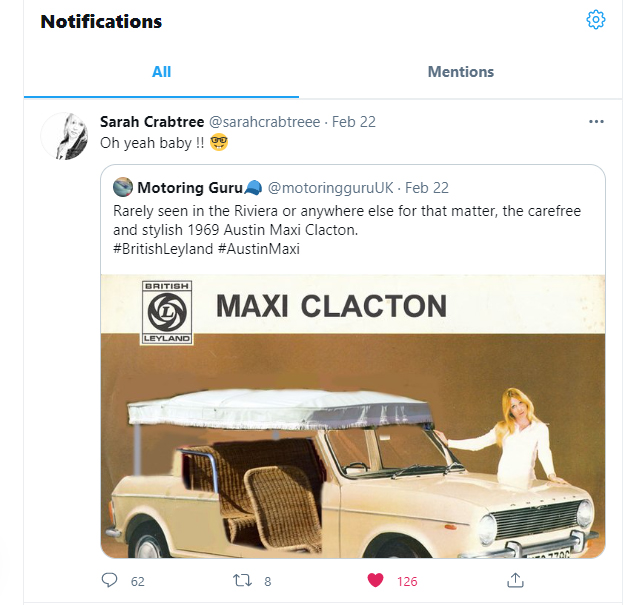The image size is (629, 605).
Task: Click the Motoring Guru display name
Action: (190, 187)
